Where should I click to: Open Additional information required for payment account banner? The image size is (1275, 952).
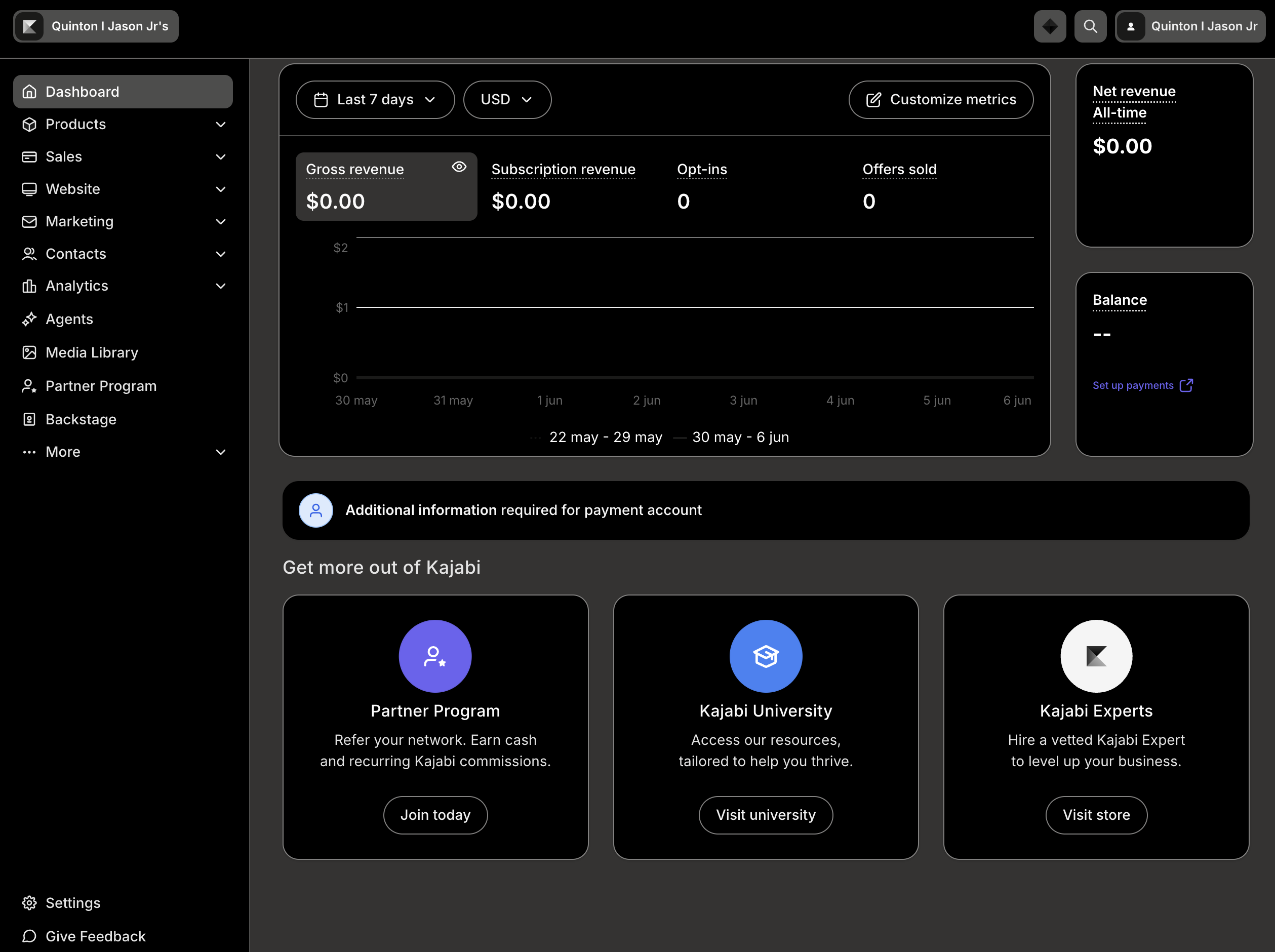coord(766,510)
